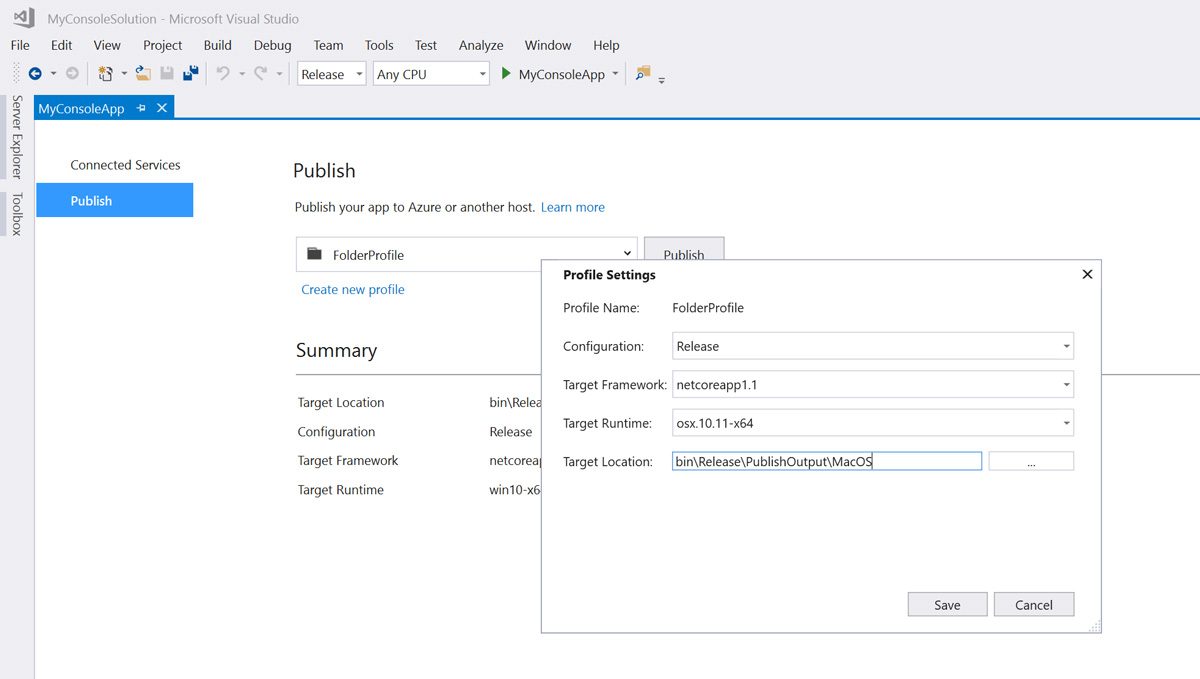Click the New Project toolbar icon

tap(105, 74)
